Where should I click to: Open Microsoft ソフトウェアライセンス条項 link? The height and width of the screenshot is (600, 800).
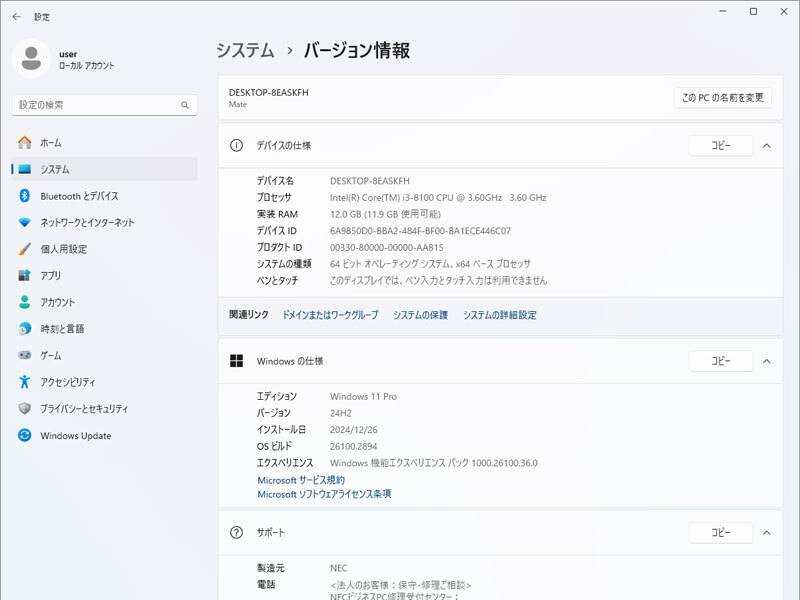coord(324,494)
